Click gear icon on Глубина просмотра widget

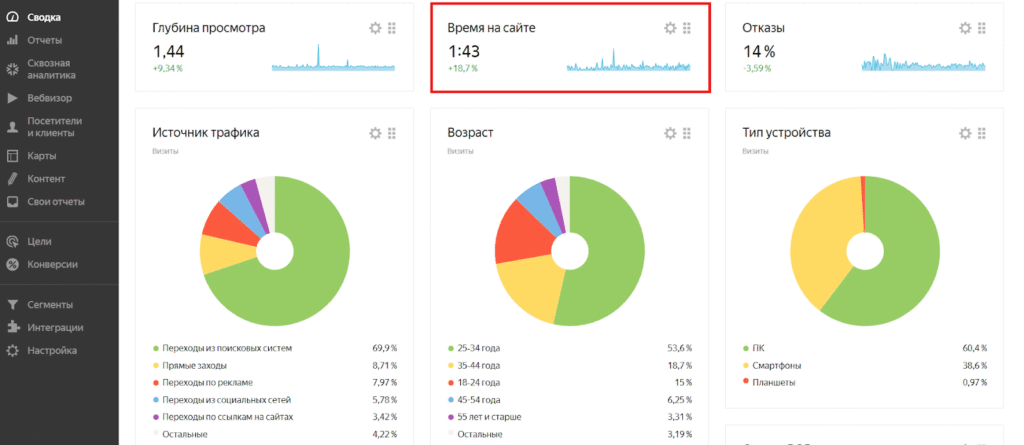[x=375, y=28]
